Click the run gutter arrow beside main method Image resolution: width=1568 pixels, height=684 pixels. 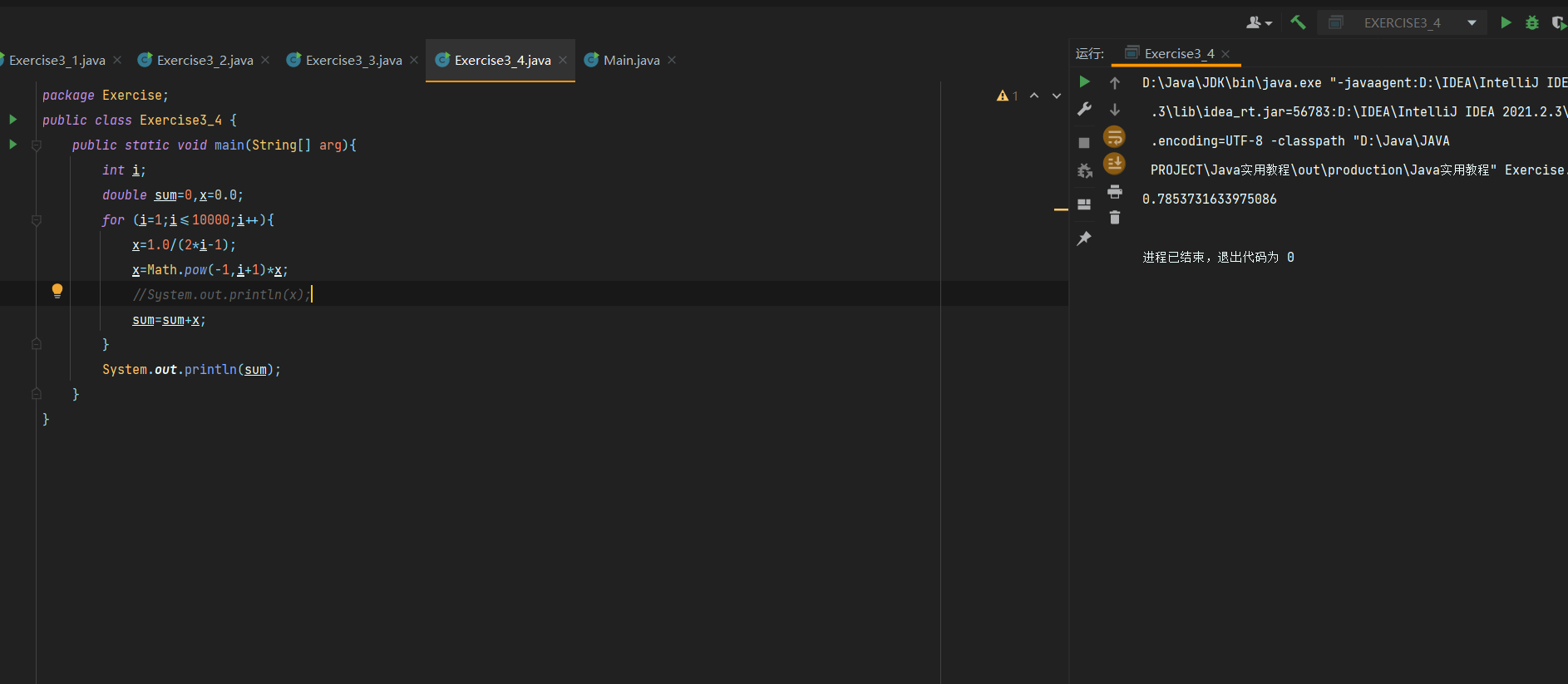(13, 145)
